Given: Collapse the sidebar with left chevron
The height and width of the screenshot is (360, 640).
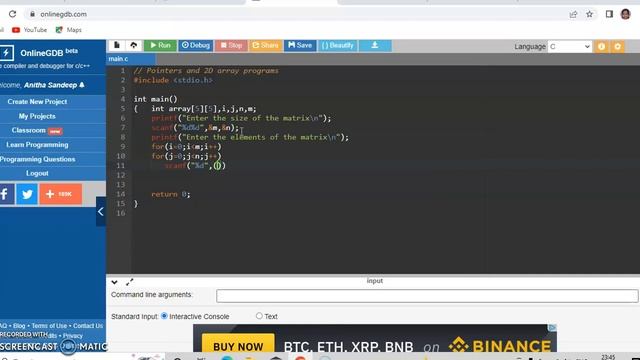Looking at the screenshot, I should pyautogui.click(x=100, y=211).
